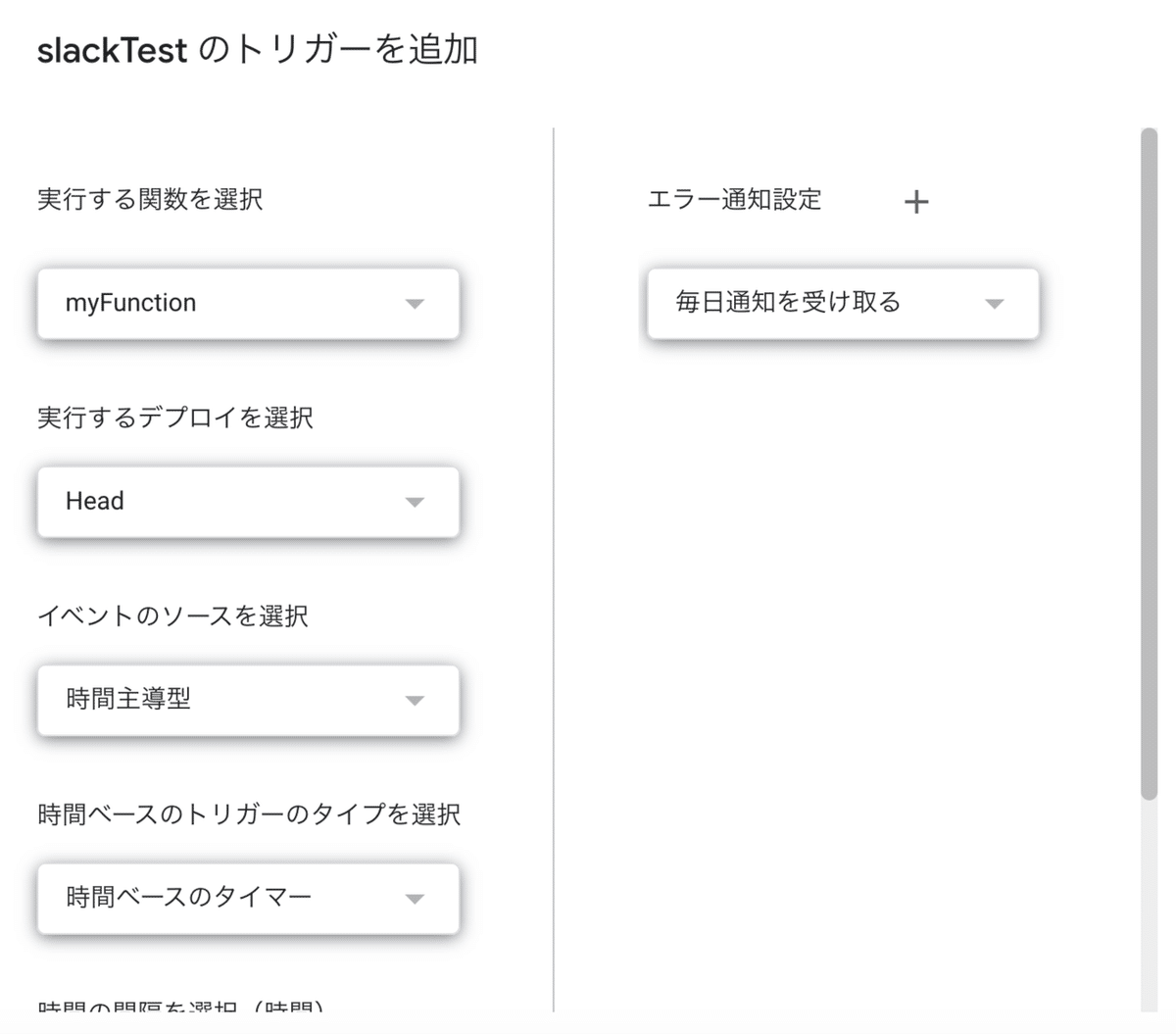Click the エラー通知設定 heading text
1176x1034 pixels.
(x=732, y=200)
